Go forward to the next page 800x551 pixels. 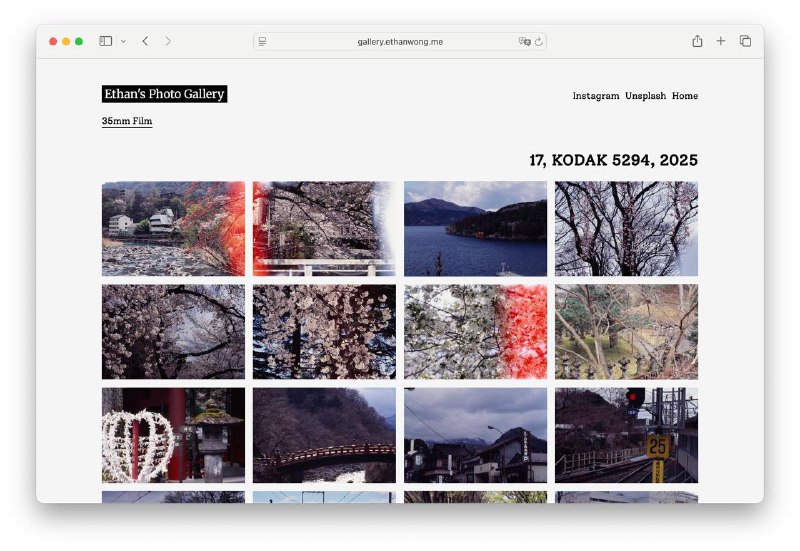tap(168, 41)
